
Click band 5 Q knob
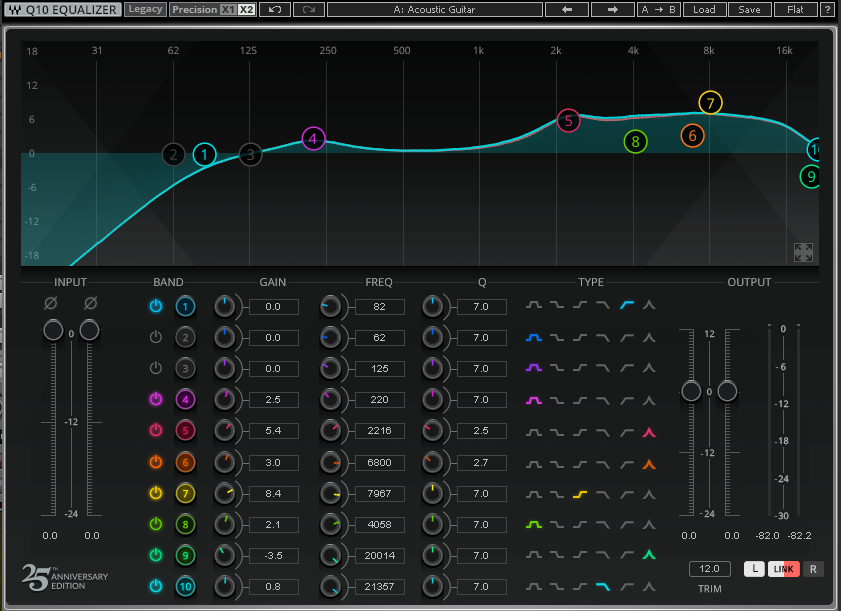432,431
